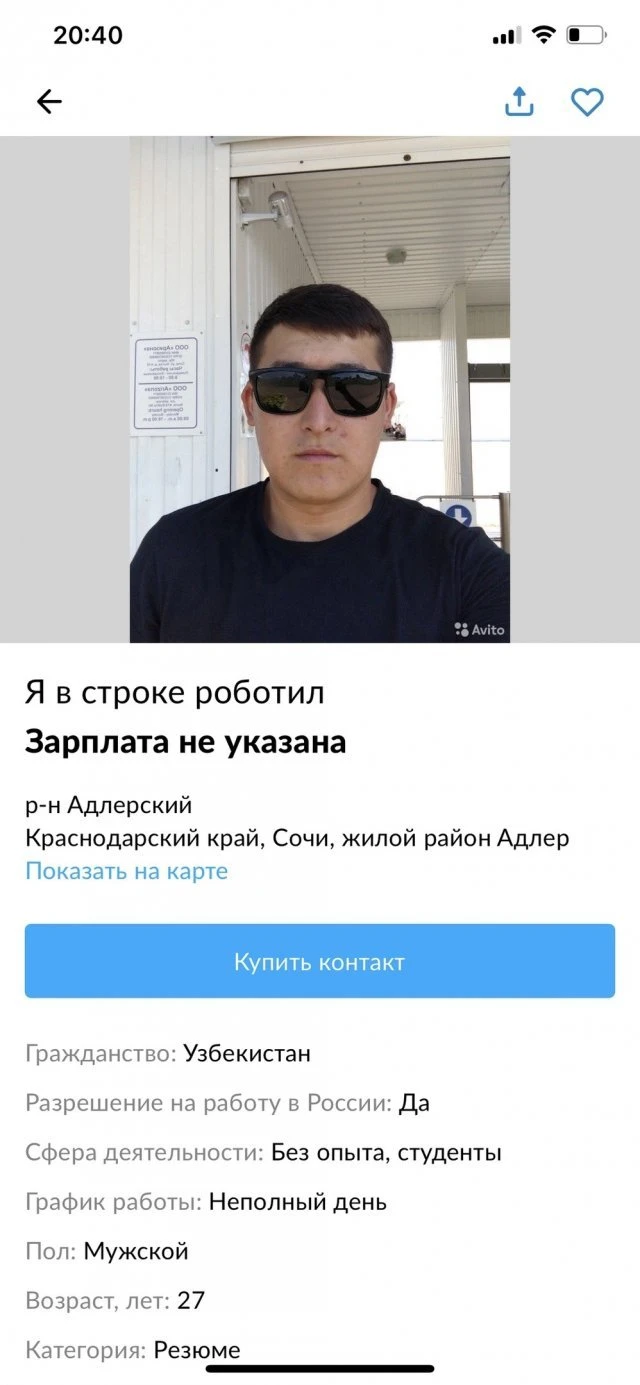Select the Разрешение на работу в России row
The width and height of the screenshot is (640, 1385).
[x=228, y=1103]
